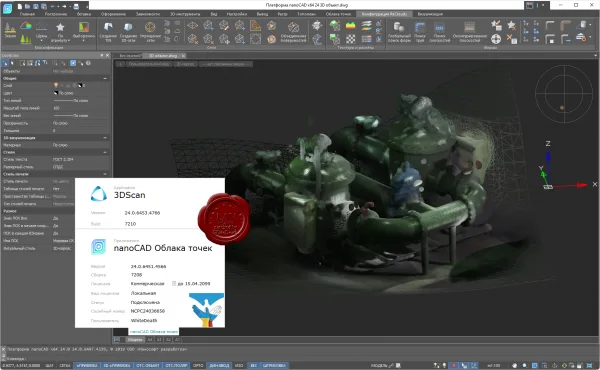Click the view compass circle in viewport
The image size is (600, 370).
point(563,94)
